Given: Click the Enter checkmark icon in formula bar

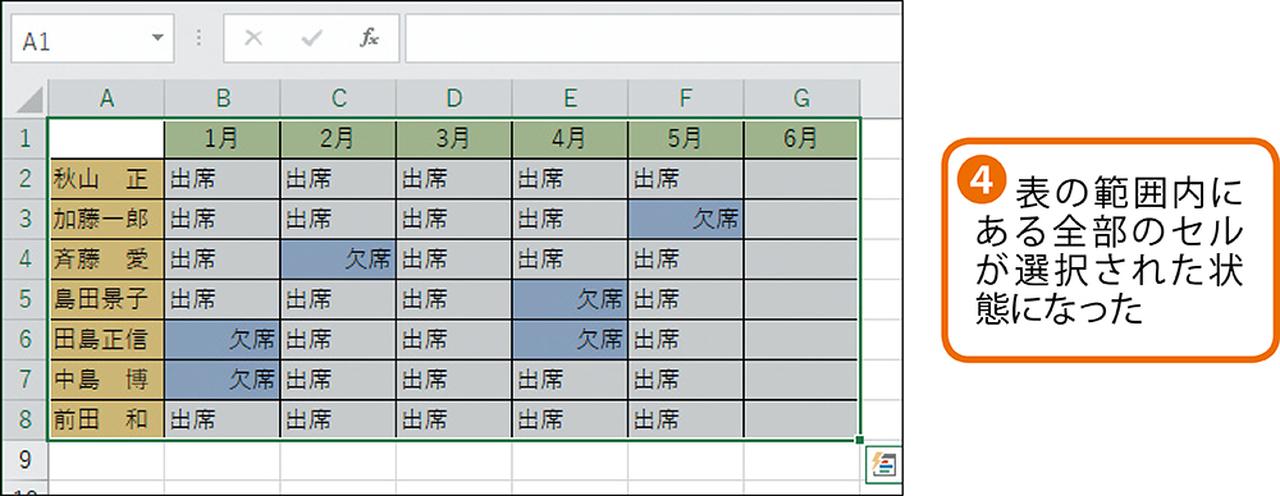Looking at the screenshot, I should click(312, 39).
